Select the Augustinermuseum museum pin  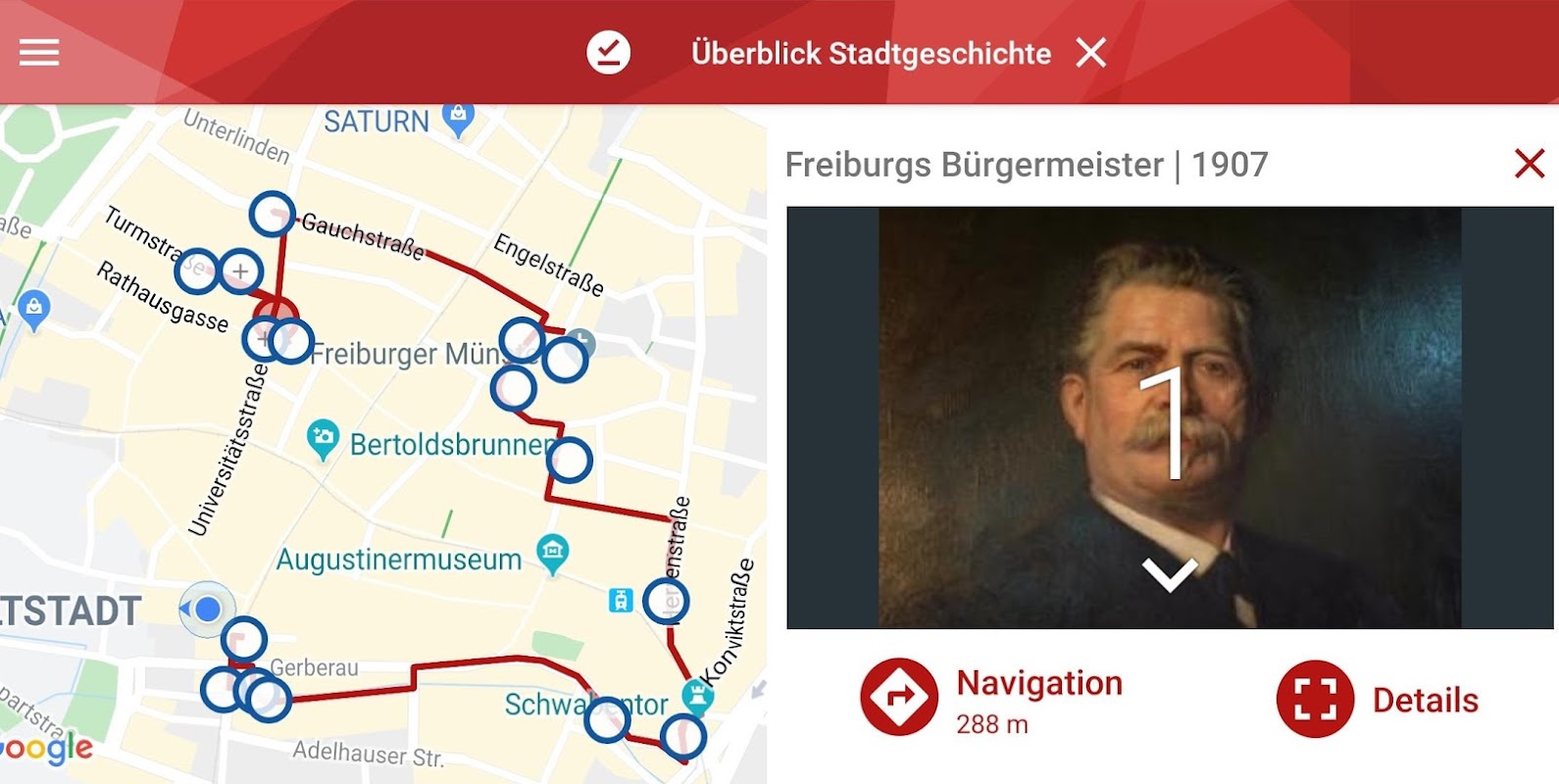[553, 555]
